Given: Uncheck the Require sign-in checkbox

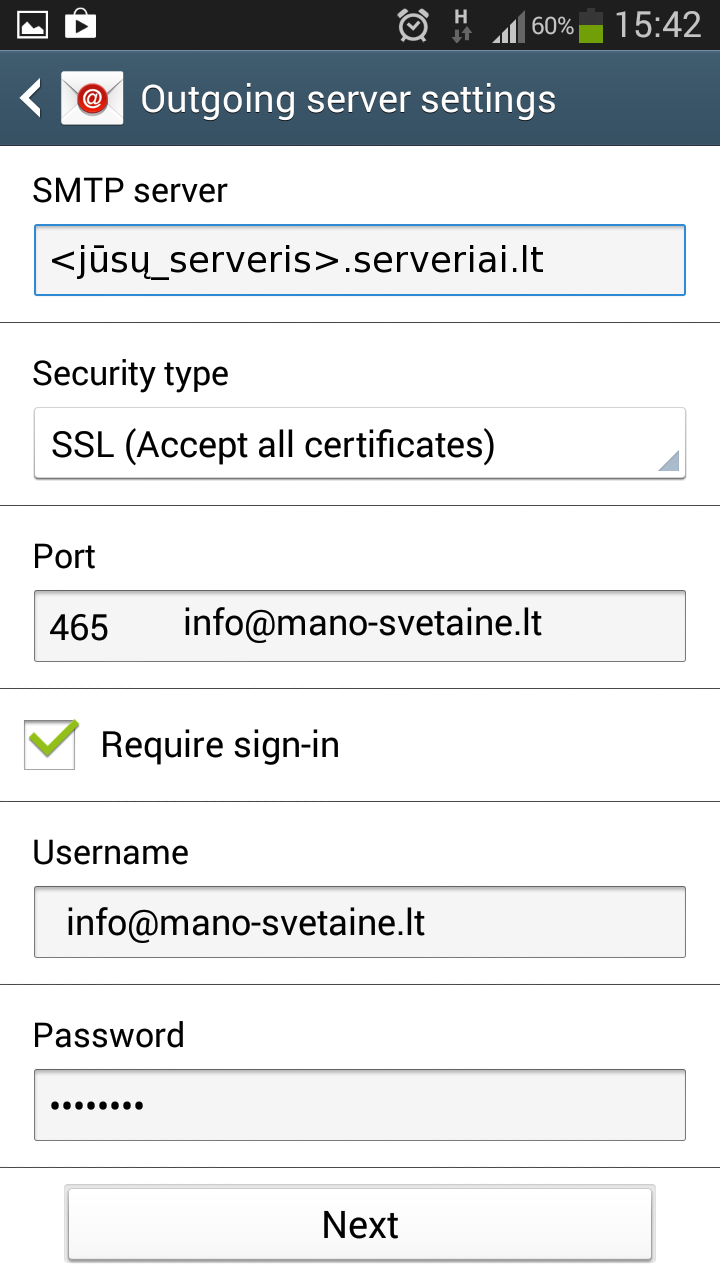Looking at the screenshot, I should [51, 745].
